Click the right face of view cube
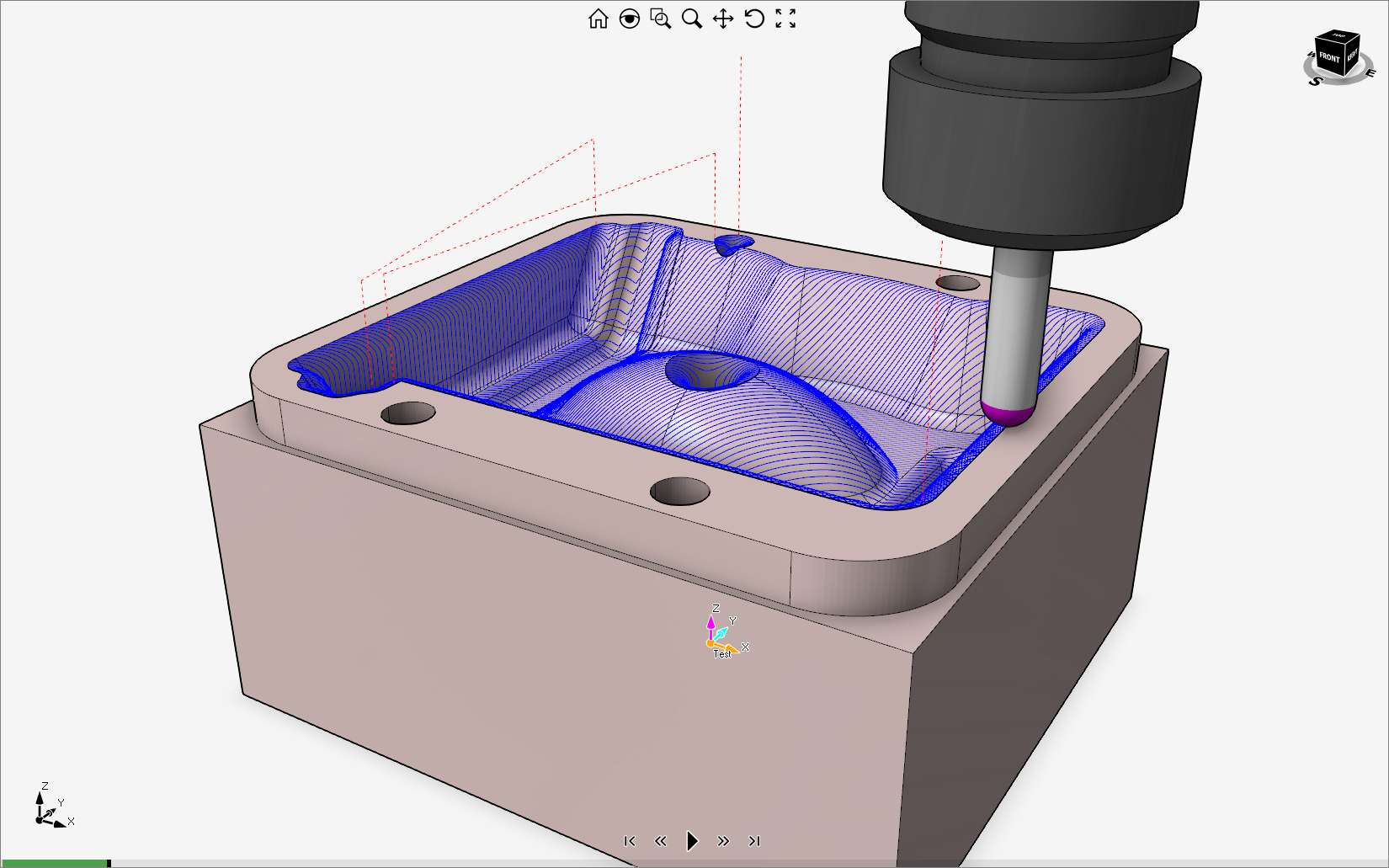This screenshot has width=1389, height=868. [x=1351, y=56]
